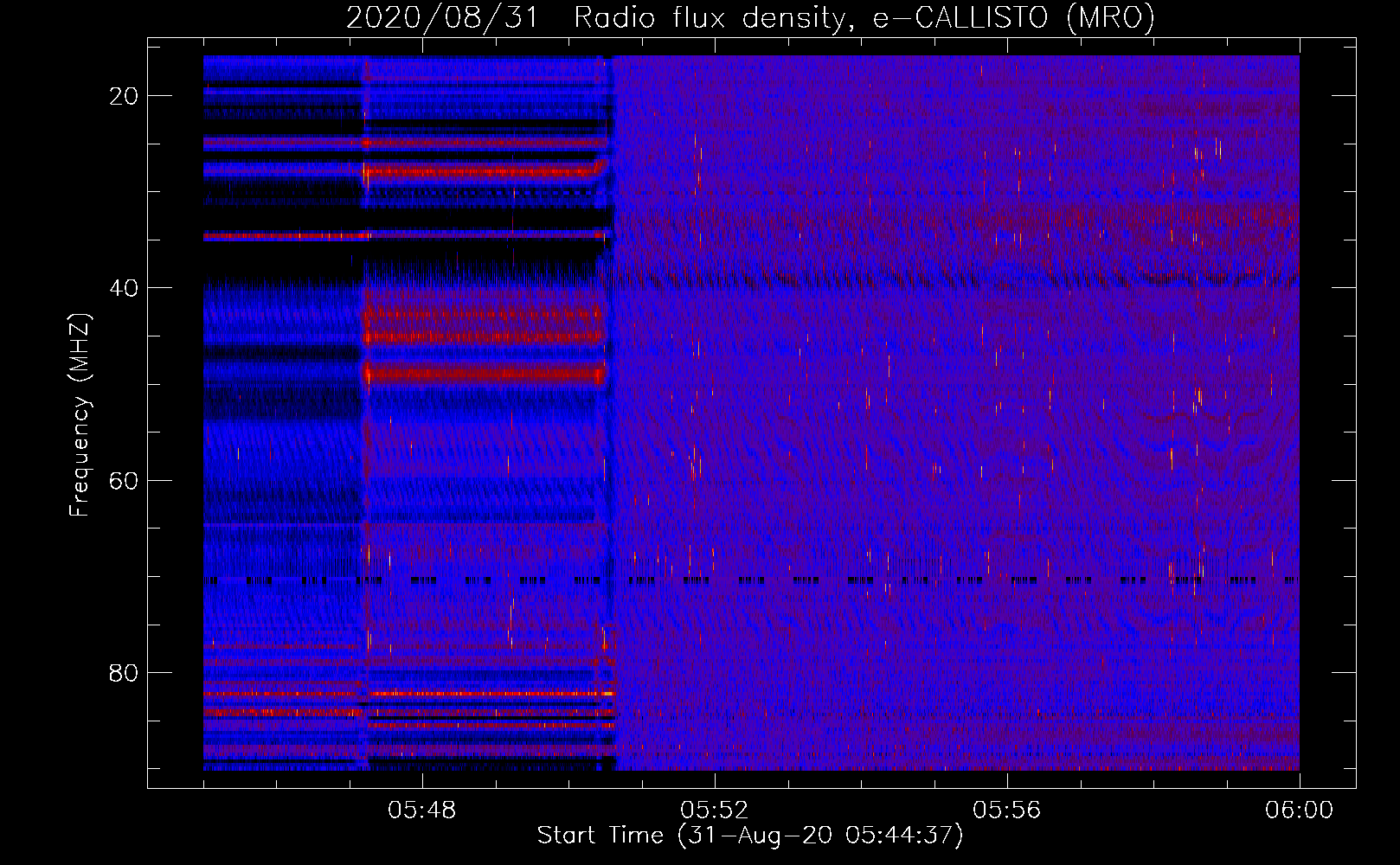1400x865 pixels.
Task: Click the time tick label "06:00"
Action: 1300,811
